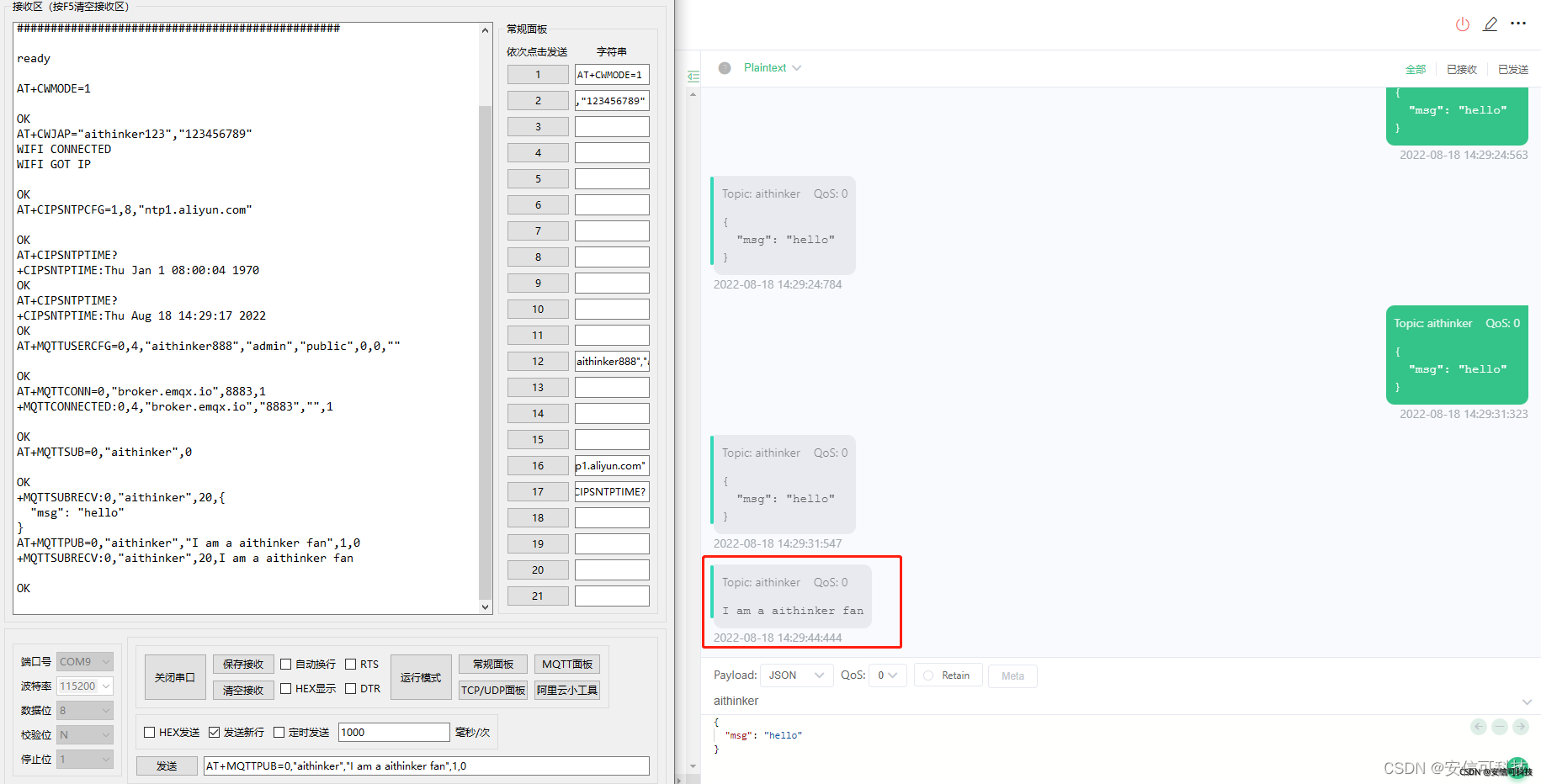
Task: Click the green connection status dot near Plaintext
Action: tap(725, 68)
